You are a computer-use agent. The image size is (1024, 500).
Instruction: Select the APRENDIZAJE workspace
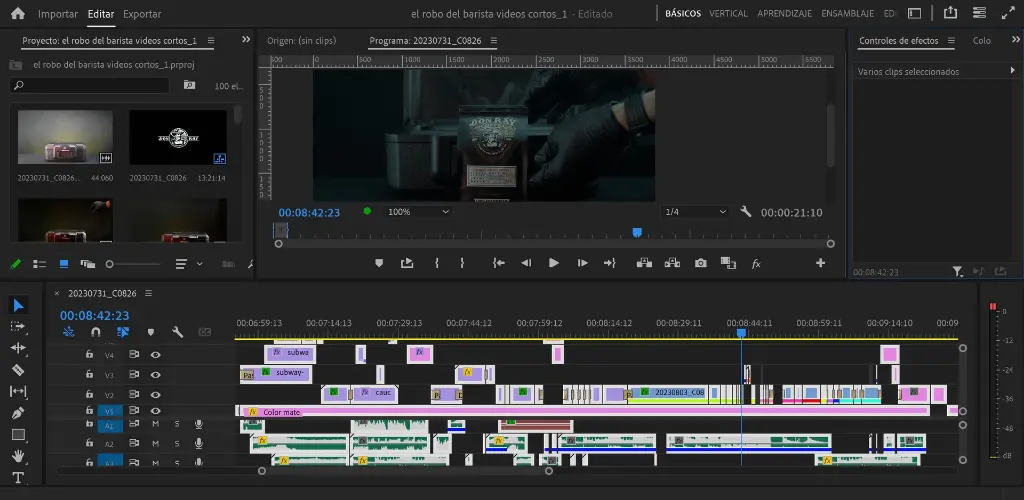[784, 14]
